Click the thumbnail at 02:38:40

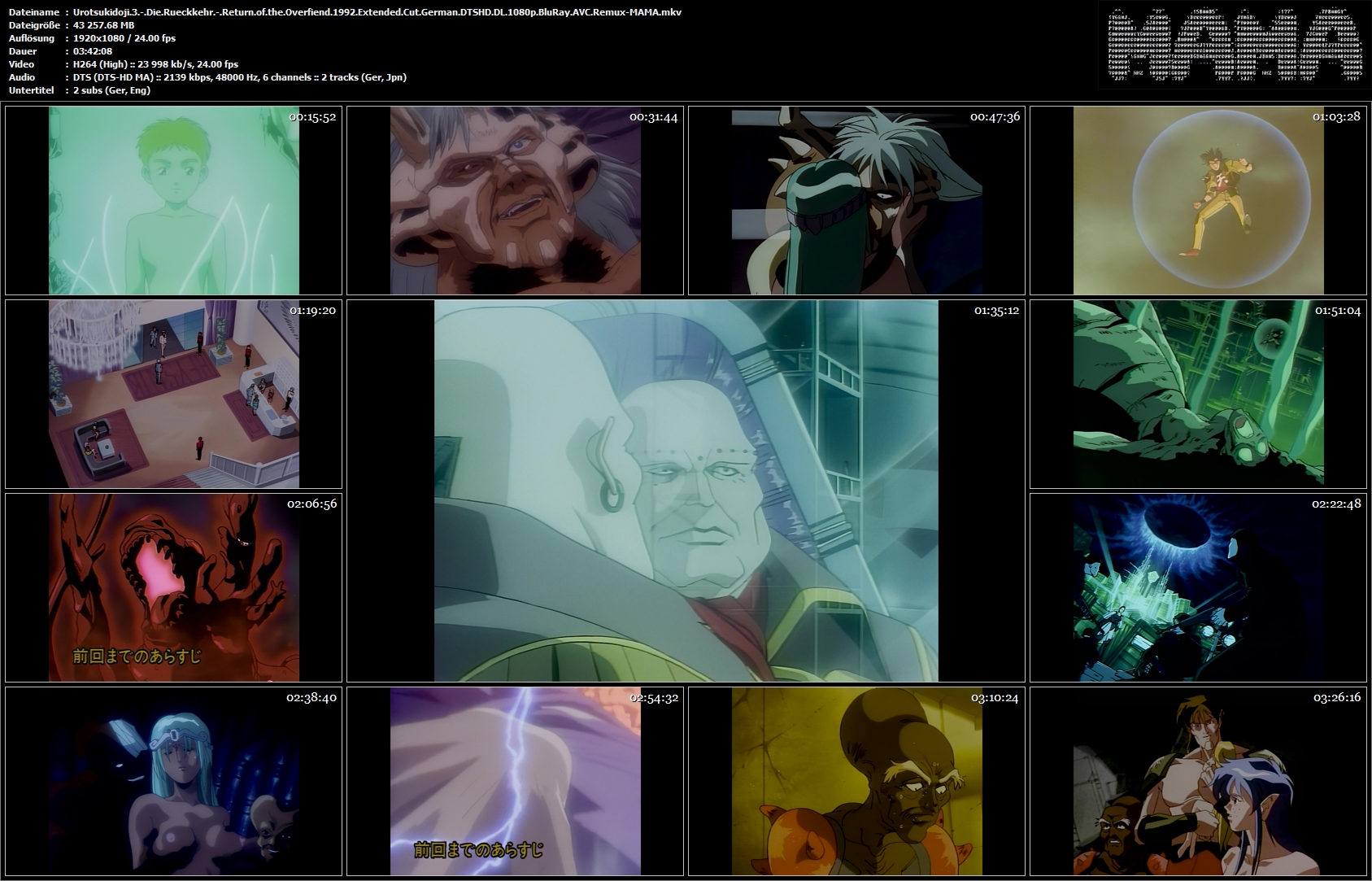[173, 781]
